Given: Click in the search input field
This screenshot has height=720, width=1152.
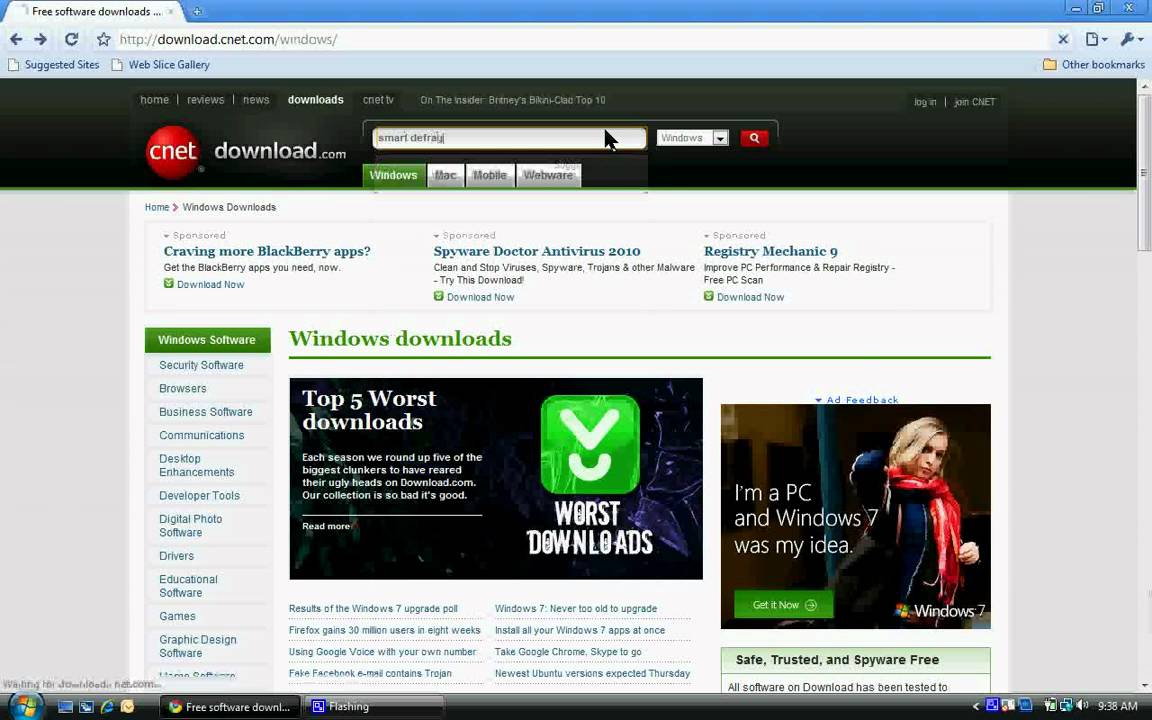Looking at the screenshot, I should [x=509, y=137].
